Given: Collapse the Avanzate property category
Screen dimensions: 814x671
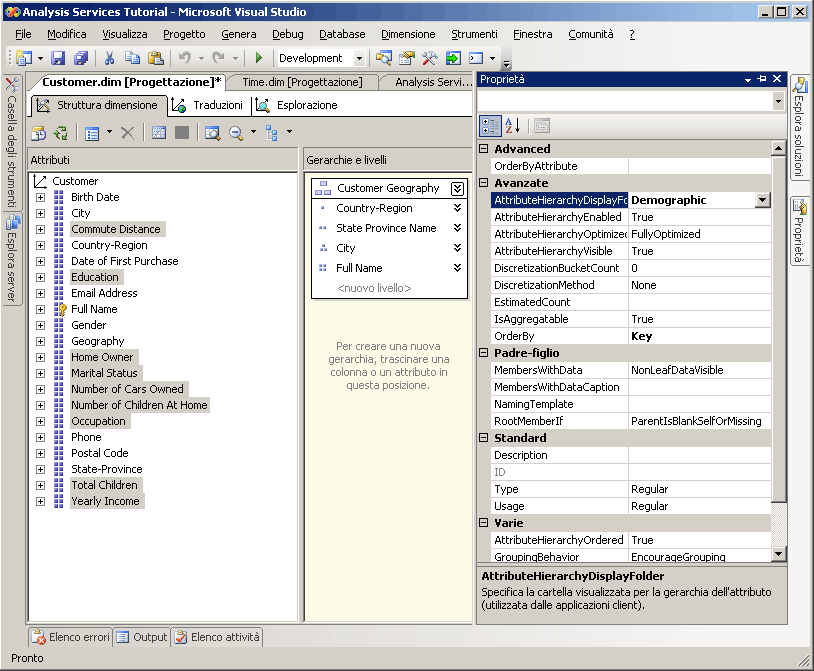Looking at the screenshot, I should [485, 183].
